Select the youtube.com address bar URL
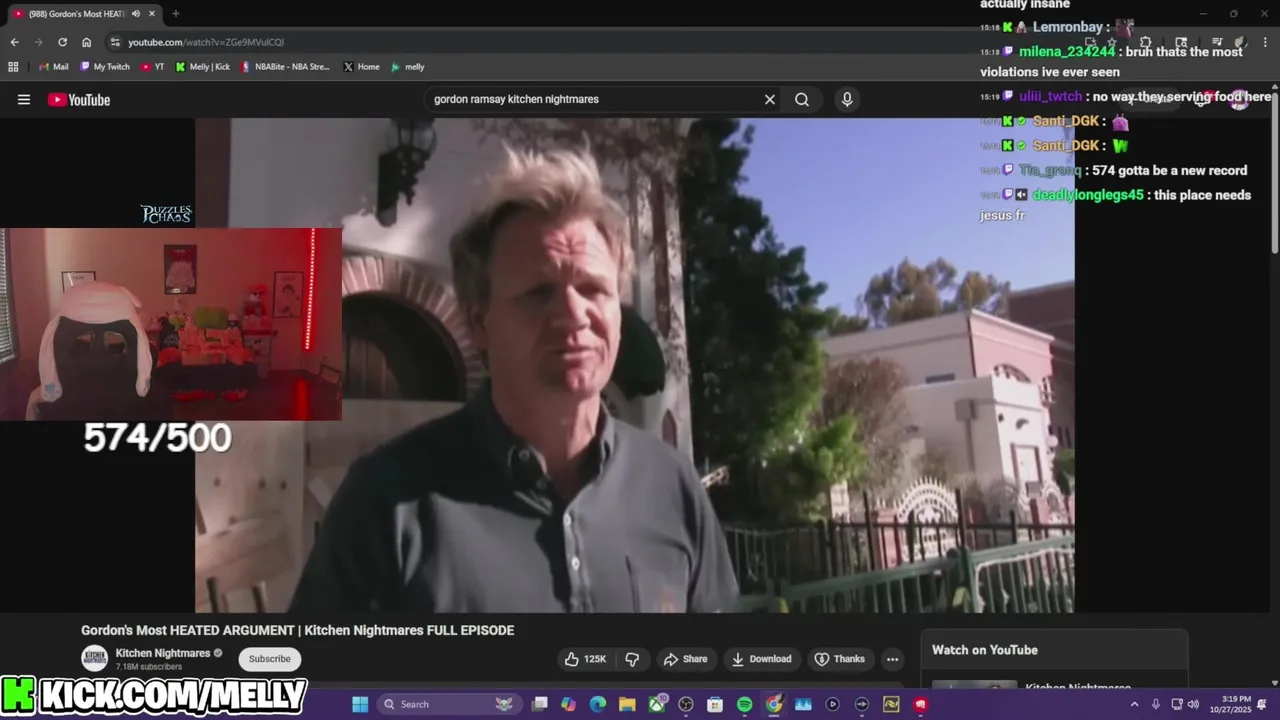 click(206, 42)
